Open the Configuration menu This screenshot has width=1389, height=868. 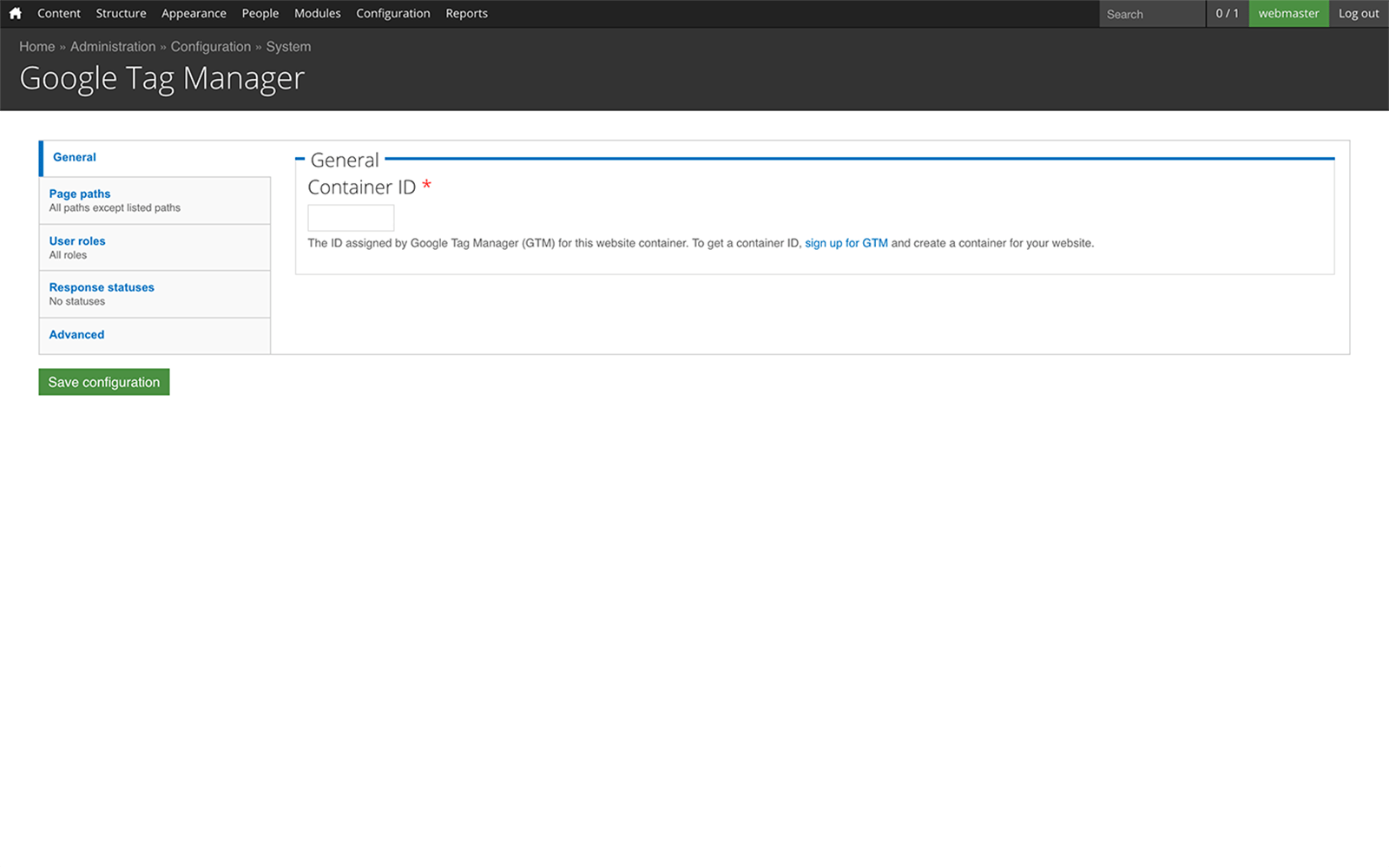click(393, 13)
